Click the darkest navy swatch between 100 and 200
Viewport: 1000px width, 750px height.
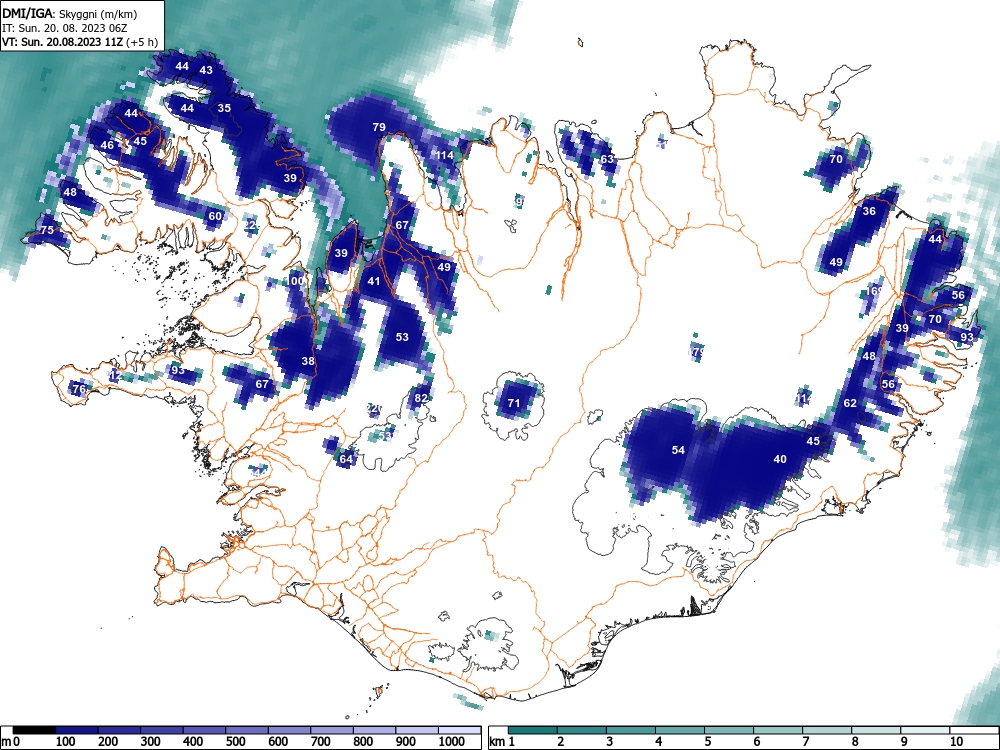77,730
